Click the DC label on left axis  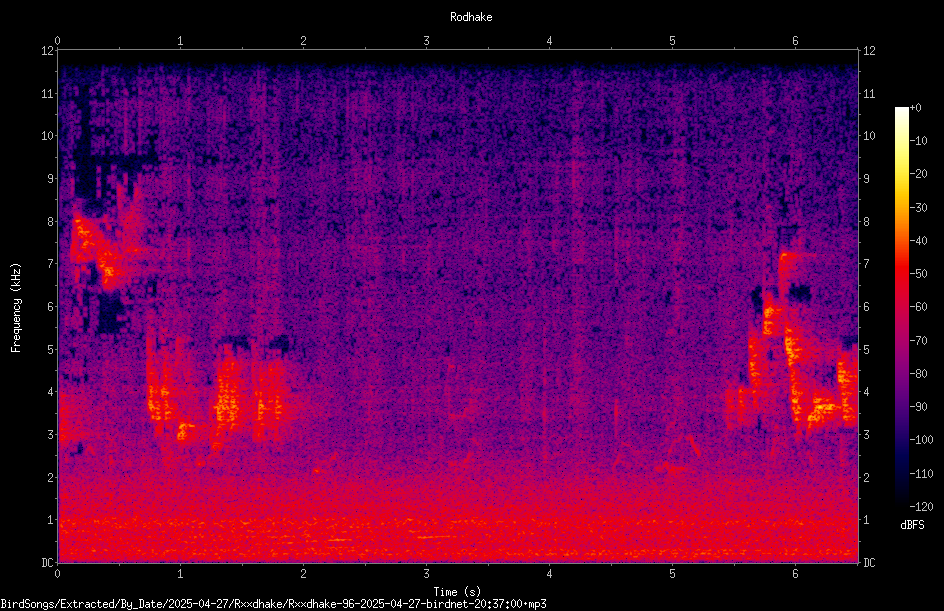click(x=48, y=562)
